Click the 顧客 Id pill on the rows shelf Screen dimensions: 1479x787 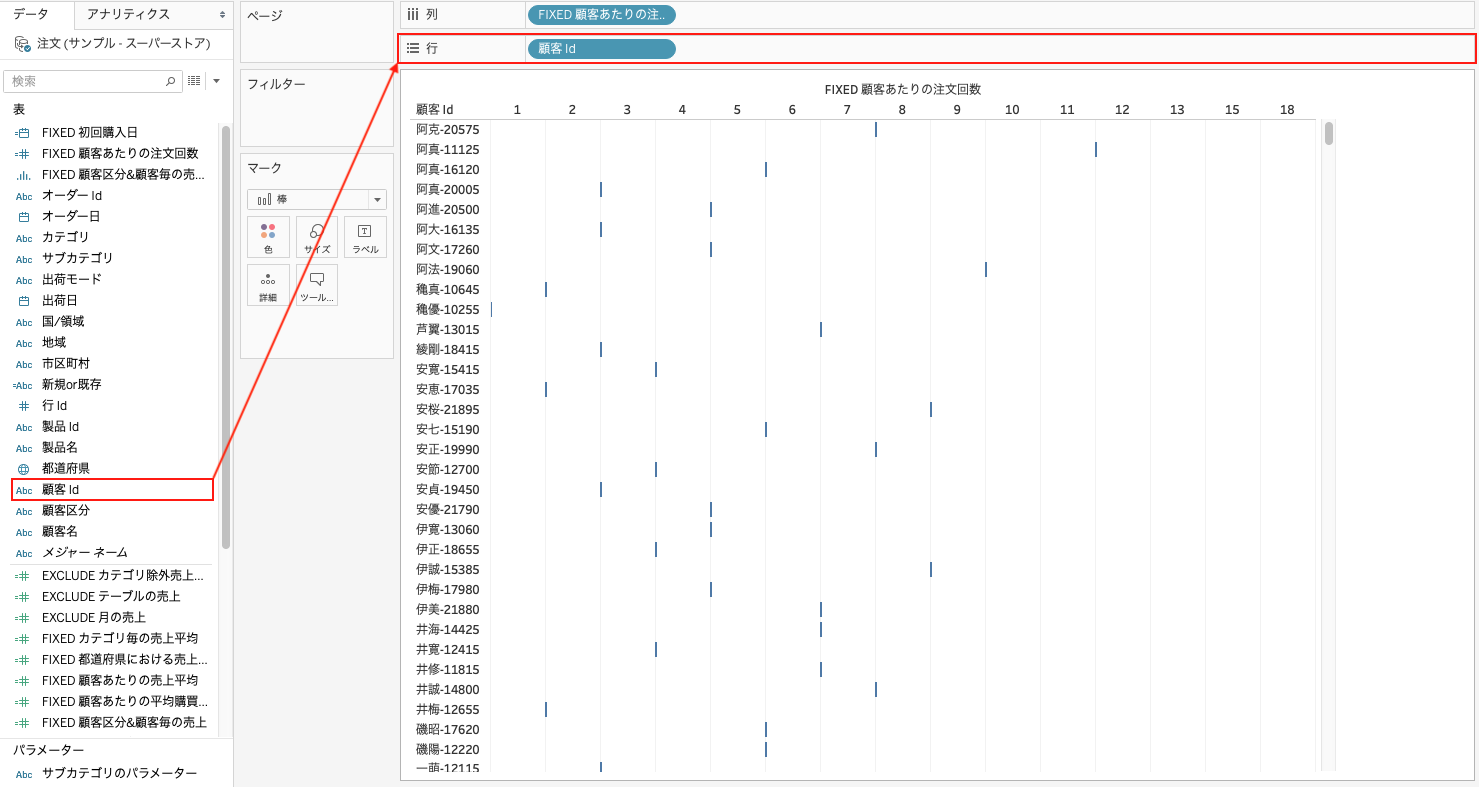click(601, 49)
